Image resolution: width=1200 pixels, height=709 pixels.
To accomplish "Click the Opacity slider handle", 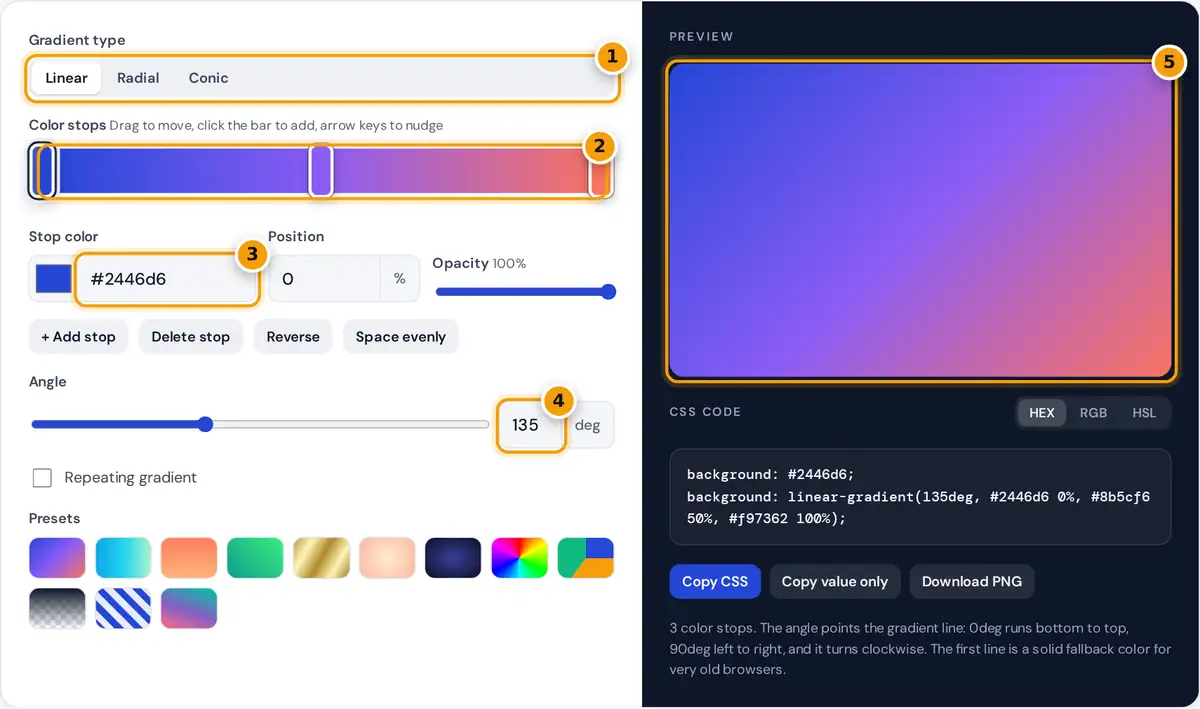I will [607, 292].
